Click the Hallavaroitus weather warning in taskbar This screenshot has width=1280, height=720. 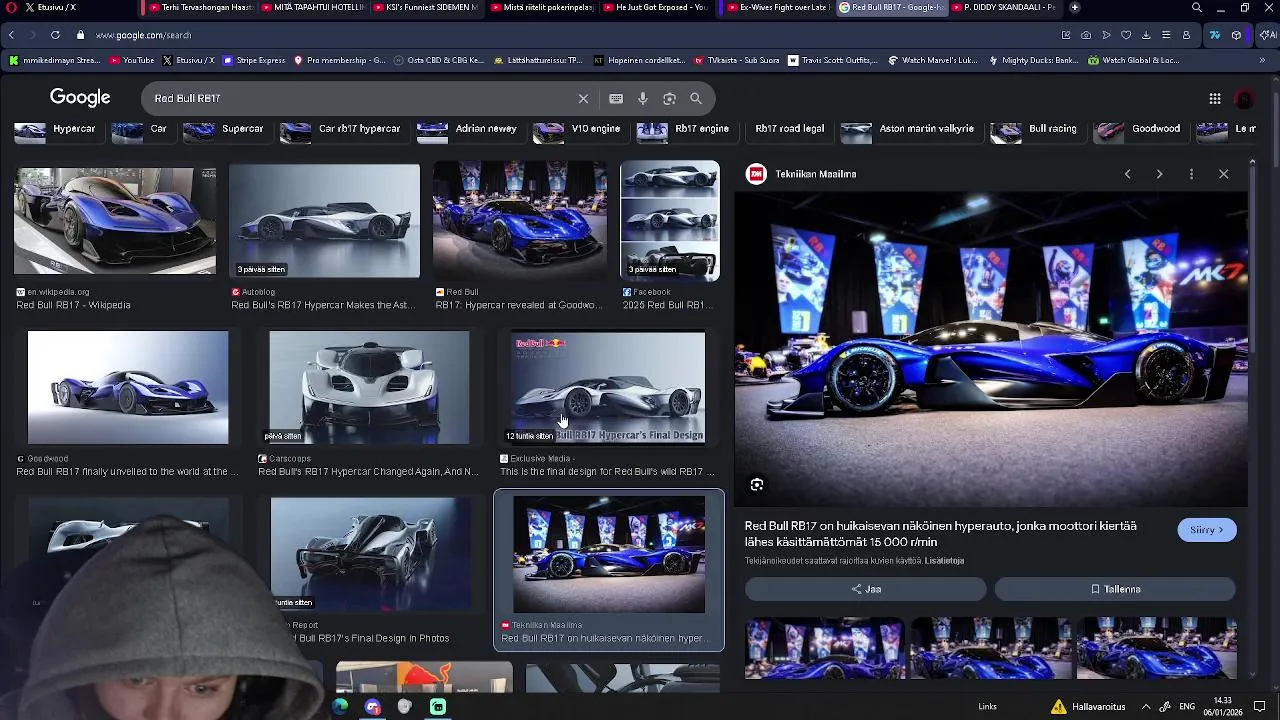coord(1088,706)
